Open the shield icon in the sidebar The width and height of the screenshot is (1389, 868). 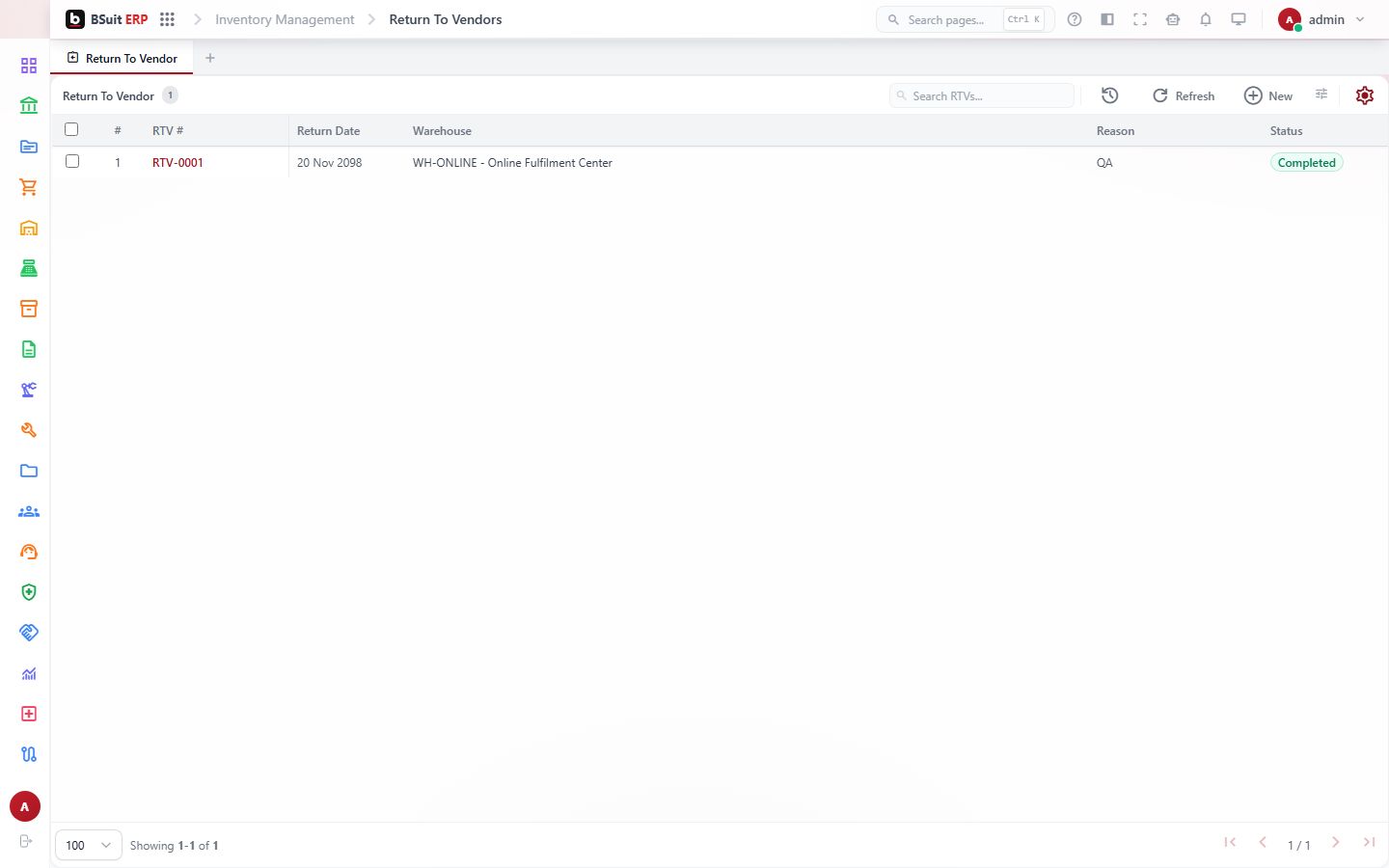(29, 592)
